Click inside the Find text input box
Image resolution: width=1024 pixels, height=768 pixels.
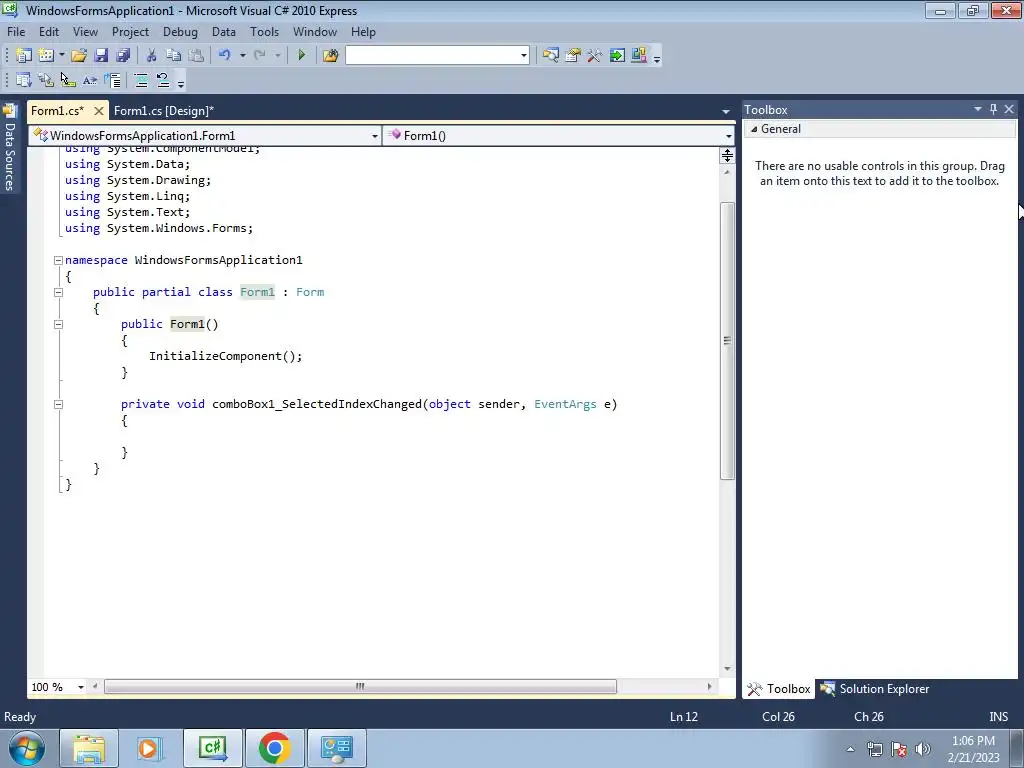(x=432, y=56)
